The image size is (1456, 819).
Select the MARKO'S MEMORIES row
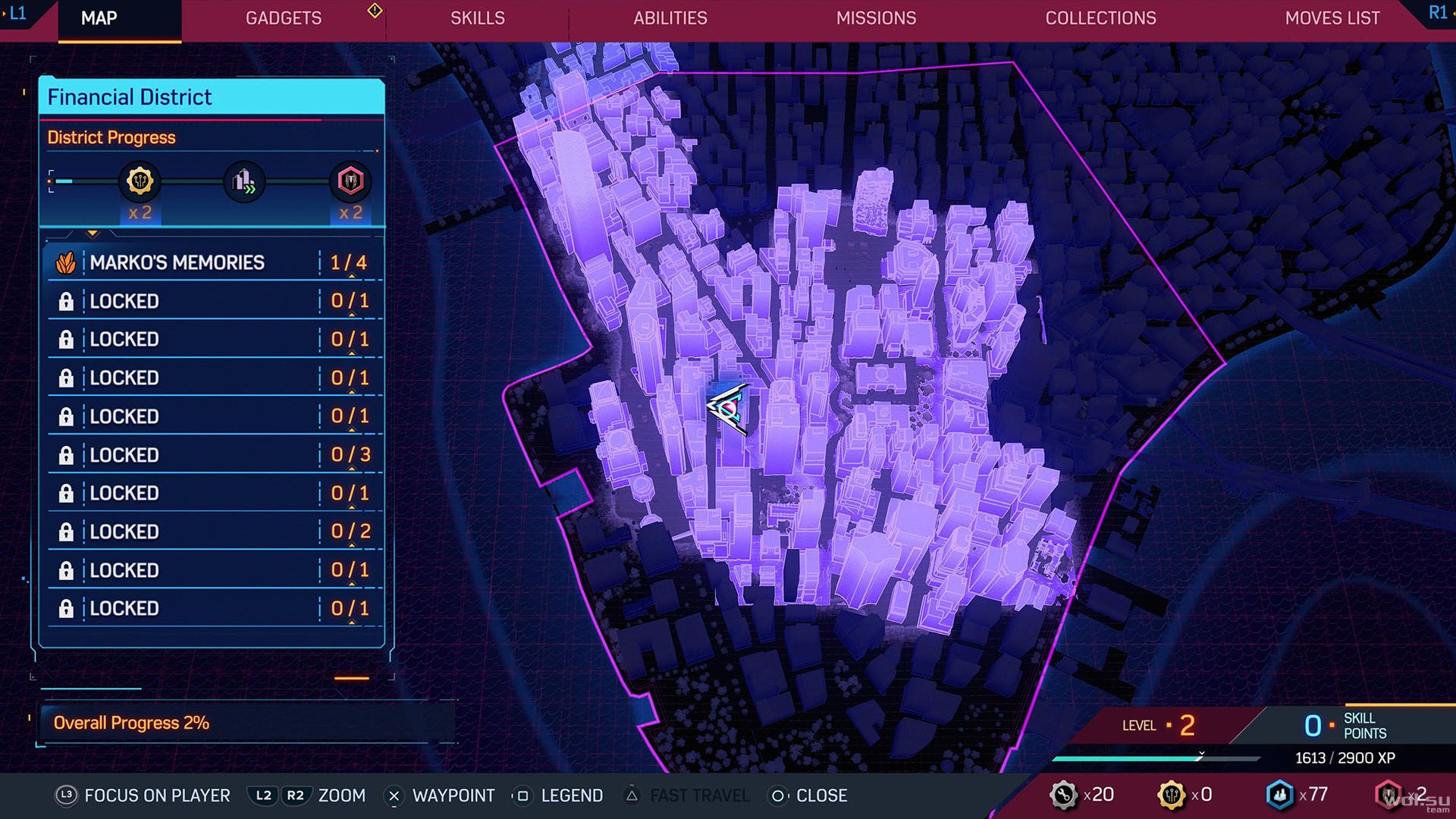tap(215, 262)
